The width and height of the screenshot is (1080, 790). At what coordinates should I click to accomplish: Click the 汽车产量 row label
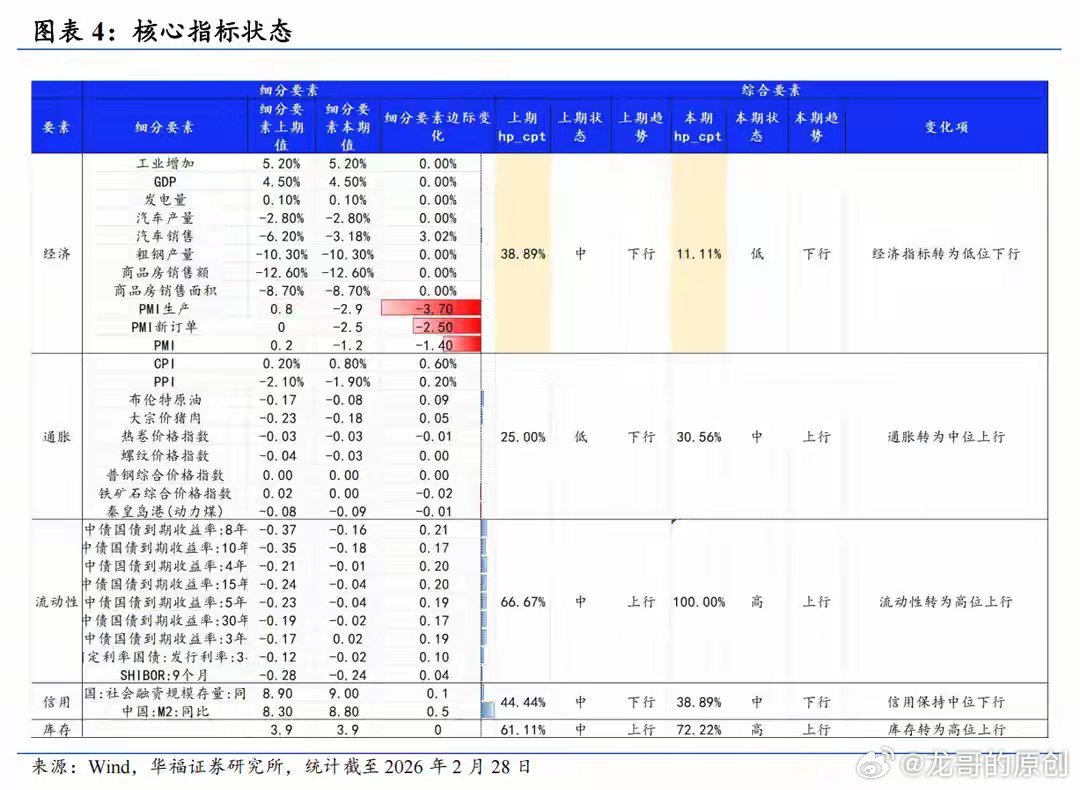pyautogui.click(x=165, y=218)
